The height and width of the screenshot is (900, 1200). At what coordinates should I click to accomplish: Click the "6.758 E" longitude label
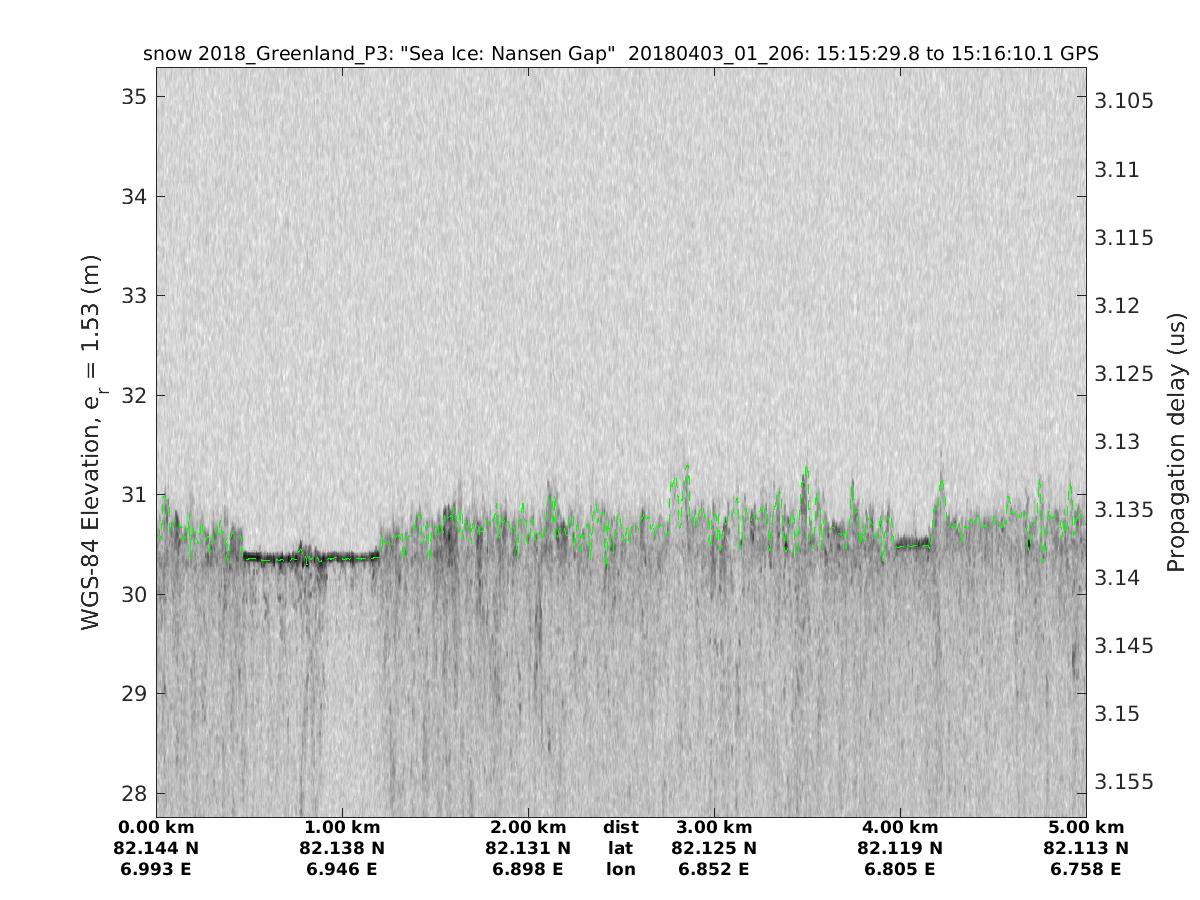point(1085,869)
